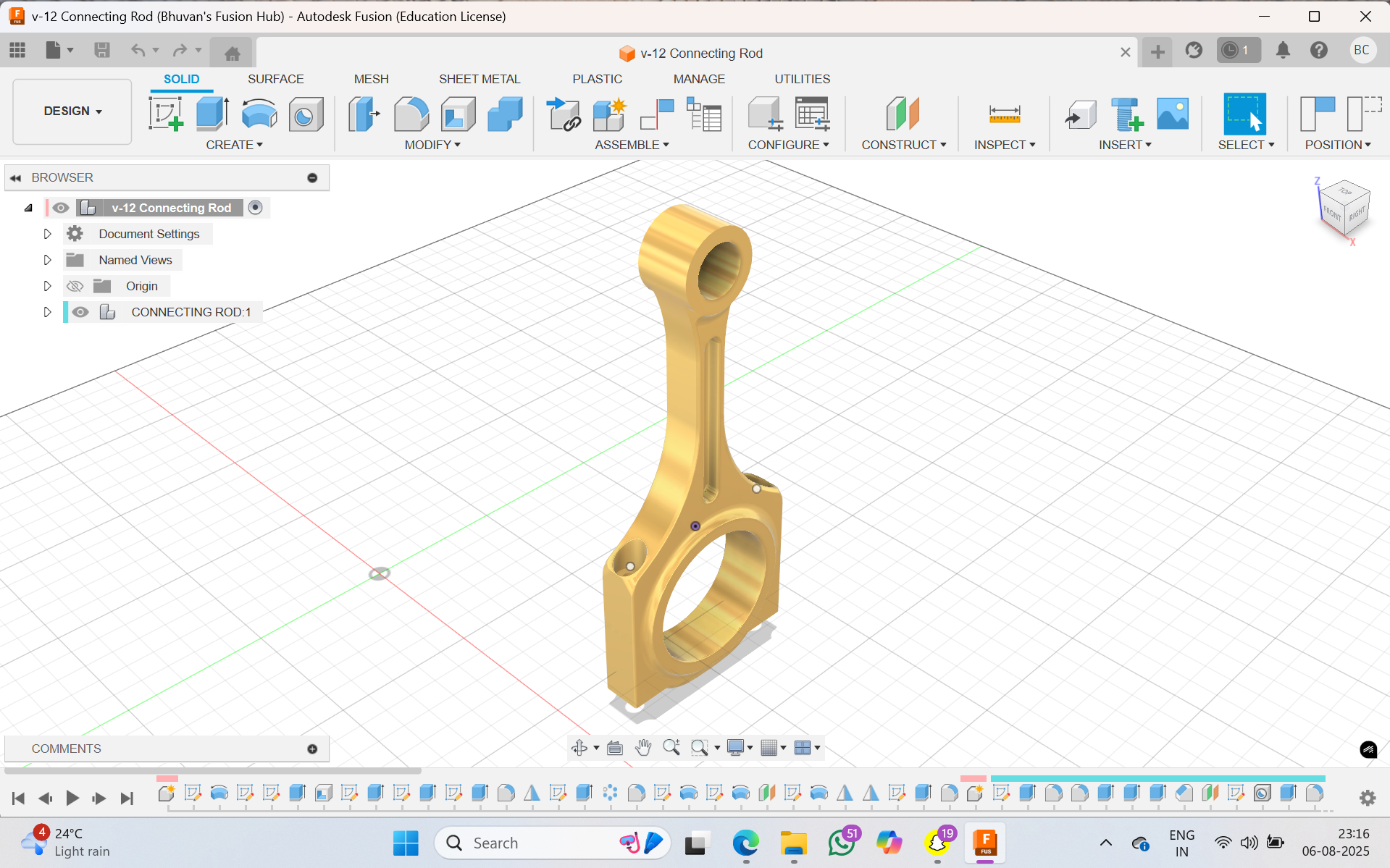Open the CREATE dropdown menu
The height and width of the screenshot is (868, 1390).
click(234, 145)
